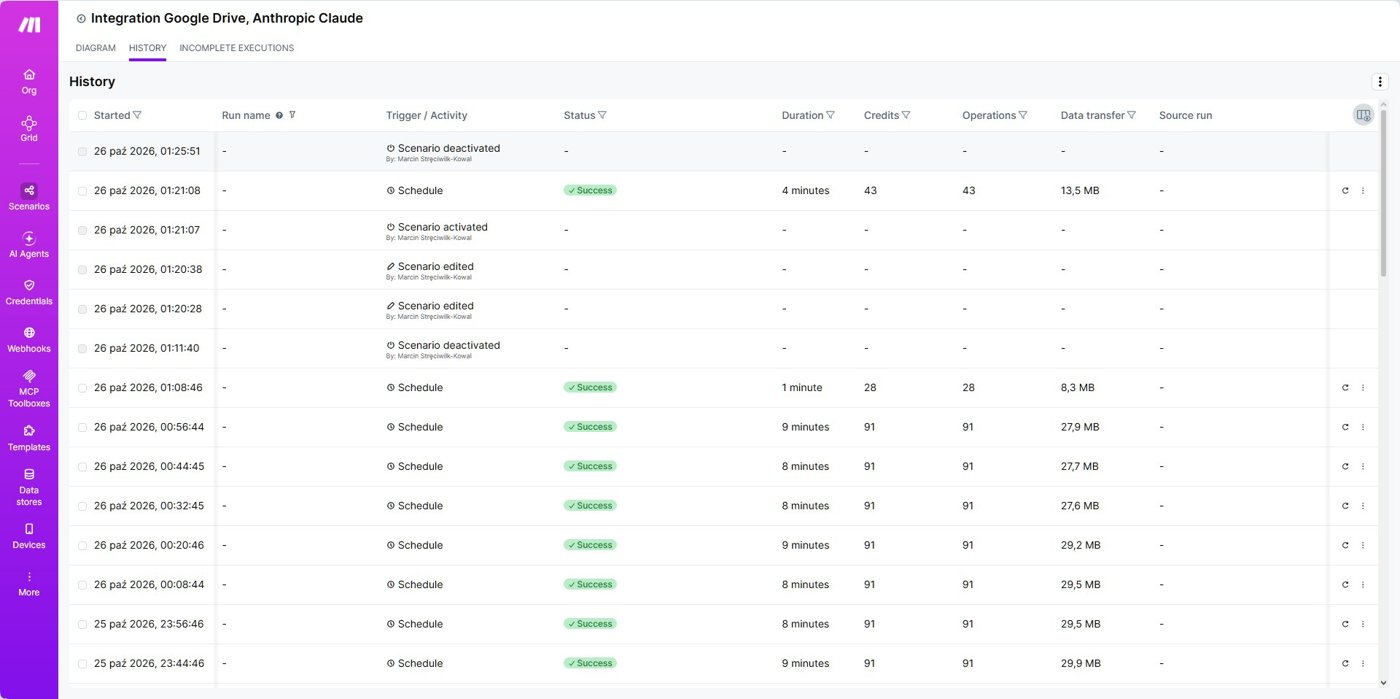
Task: Open the Duration column filter
Action: [x=830, y=115]
